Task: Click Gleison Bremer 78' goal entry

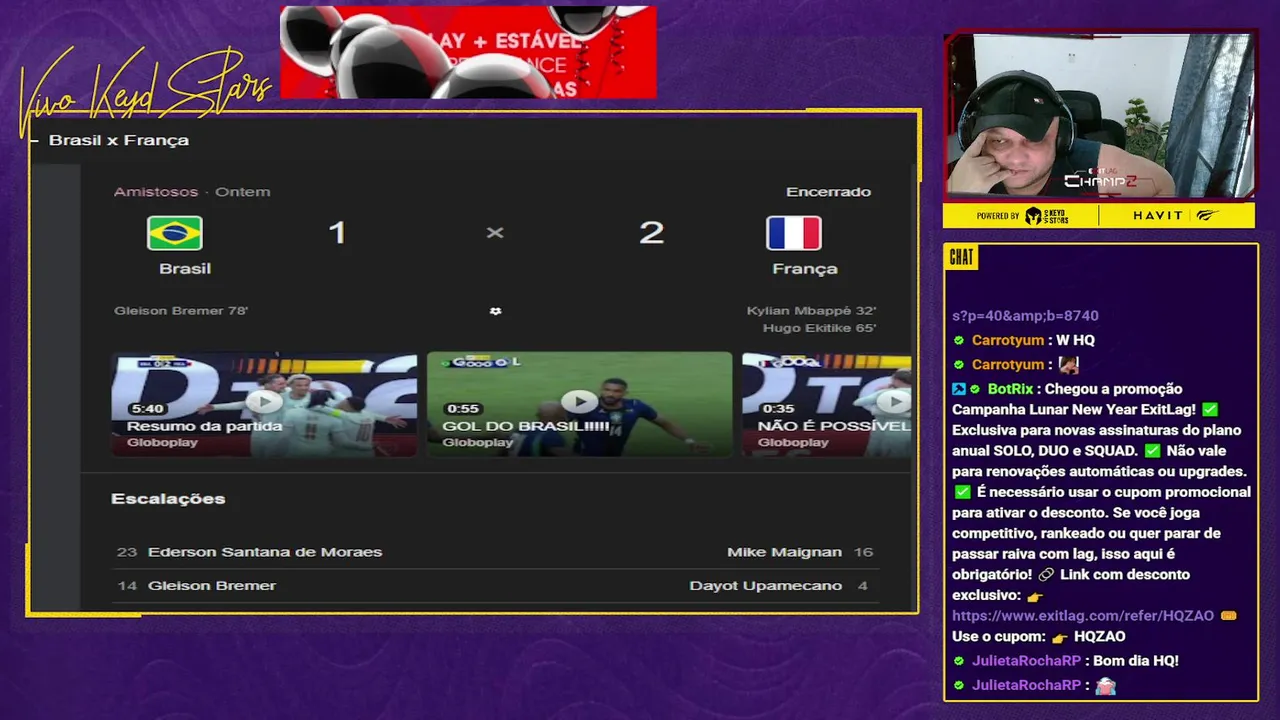Action: pyautogui.click(x=181, y=311)
